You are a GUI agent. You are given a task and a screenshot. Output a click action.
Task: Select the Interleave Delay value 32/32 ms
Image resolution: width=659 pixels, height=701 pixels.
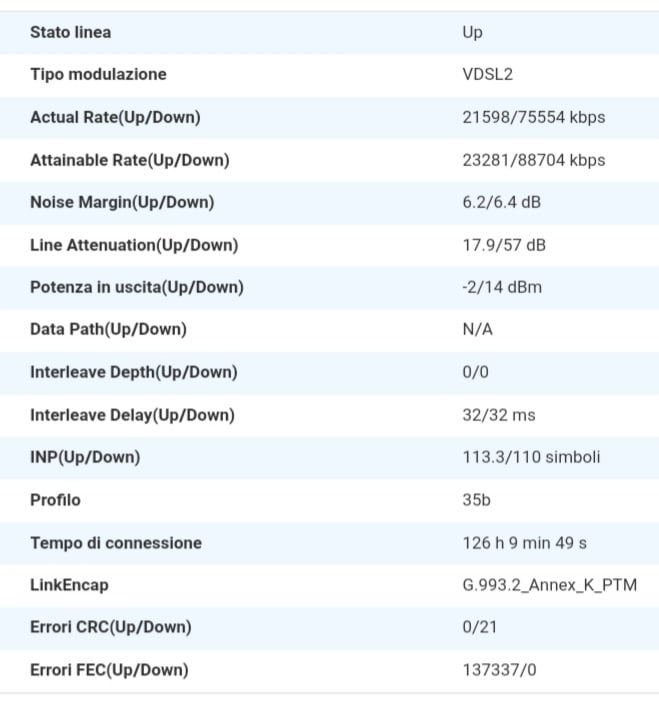pos(499,415)
